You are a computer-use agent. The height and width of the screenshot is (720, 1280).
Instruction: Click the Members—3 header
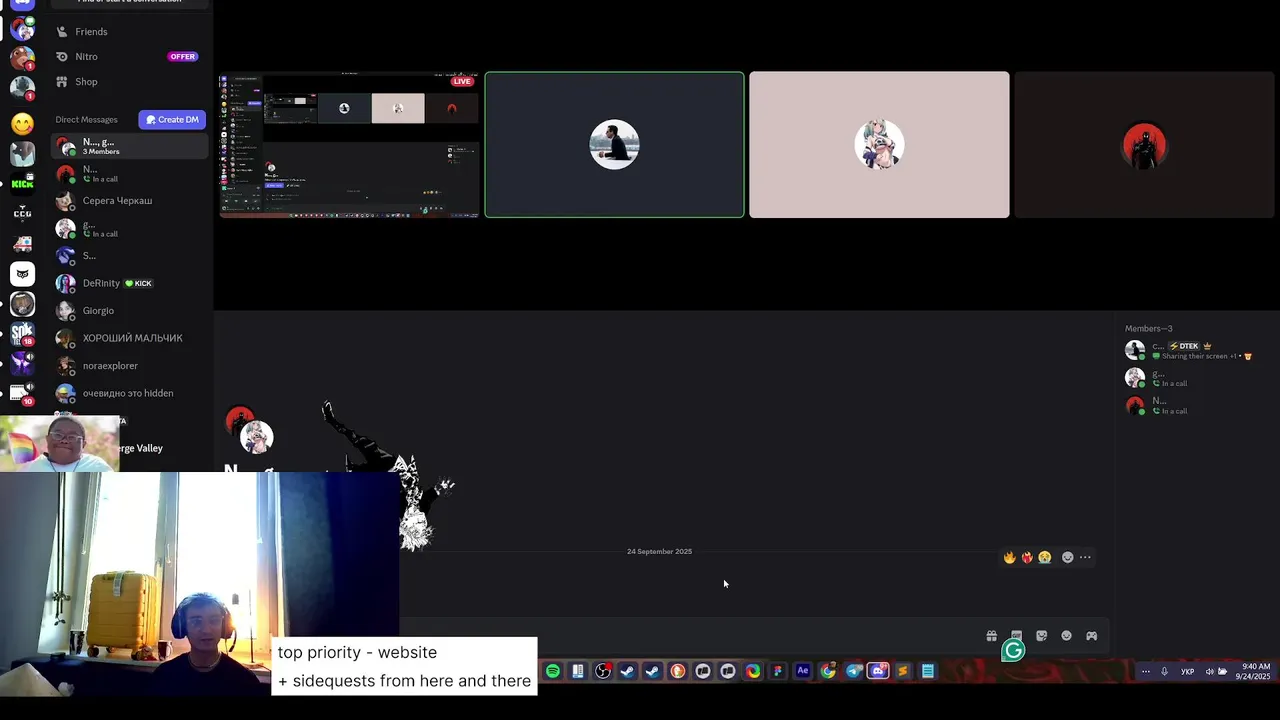click(1148, 329)
